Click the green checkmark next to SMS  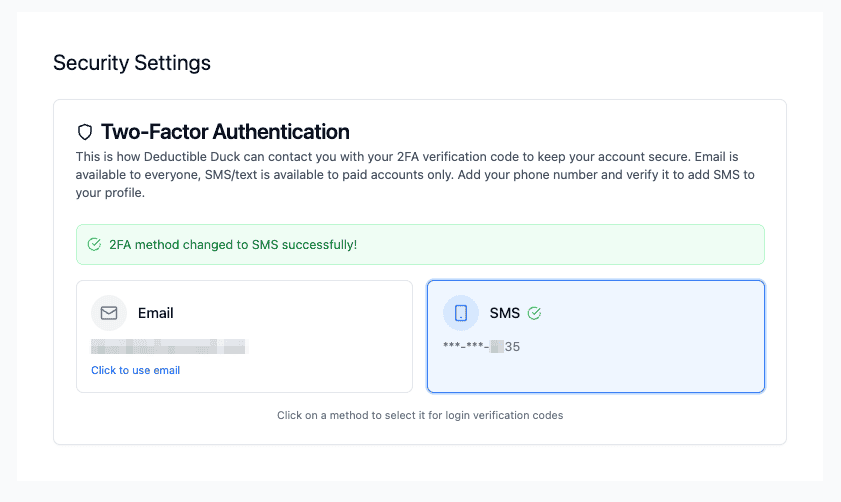pos(534,313)
